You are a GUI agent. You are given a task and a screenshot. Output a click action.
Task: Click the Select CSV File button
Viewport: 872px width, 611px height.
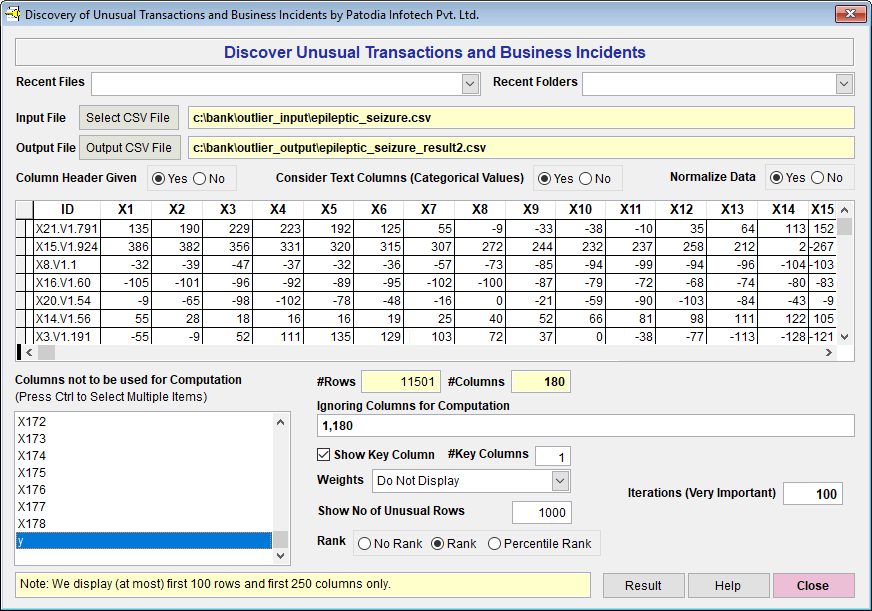pyautogui.click(x=129, y=118)
